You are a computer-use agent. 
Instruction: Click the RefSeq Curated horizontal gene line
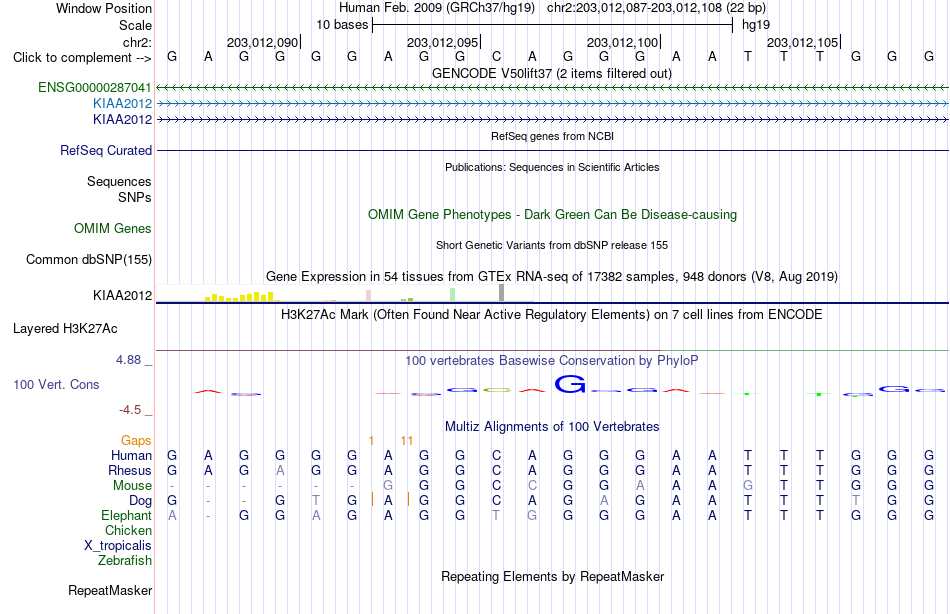(553, 150)
